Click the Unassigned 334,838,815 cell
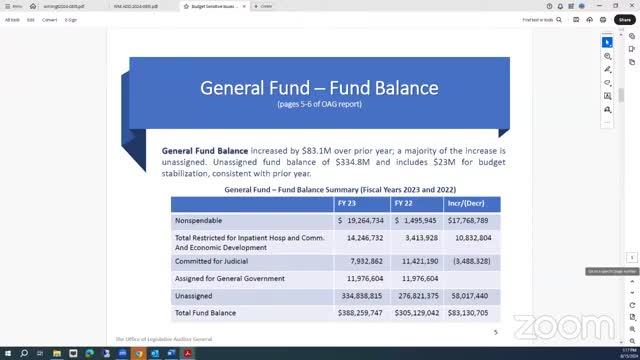640x360 pixels. tap(362, 296)
